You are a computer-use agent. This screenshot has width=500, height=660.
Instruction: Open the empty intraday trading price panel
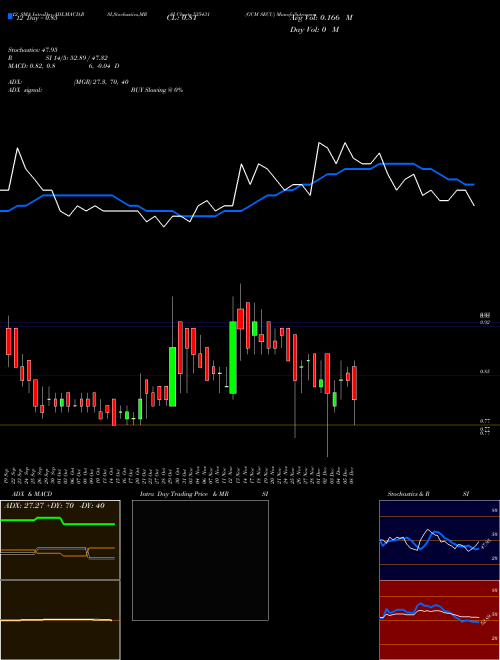(200, 560)
